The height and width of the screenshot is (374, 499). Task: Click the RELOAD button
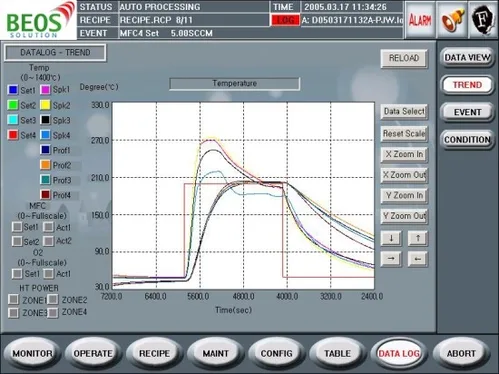404,59
